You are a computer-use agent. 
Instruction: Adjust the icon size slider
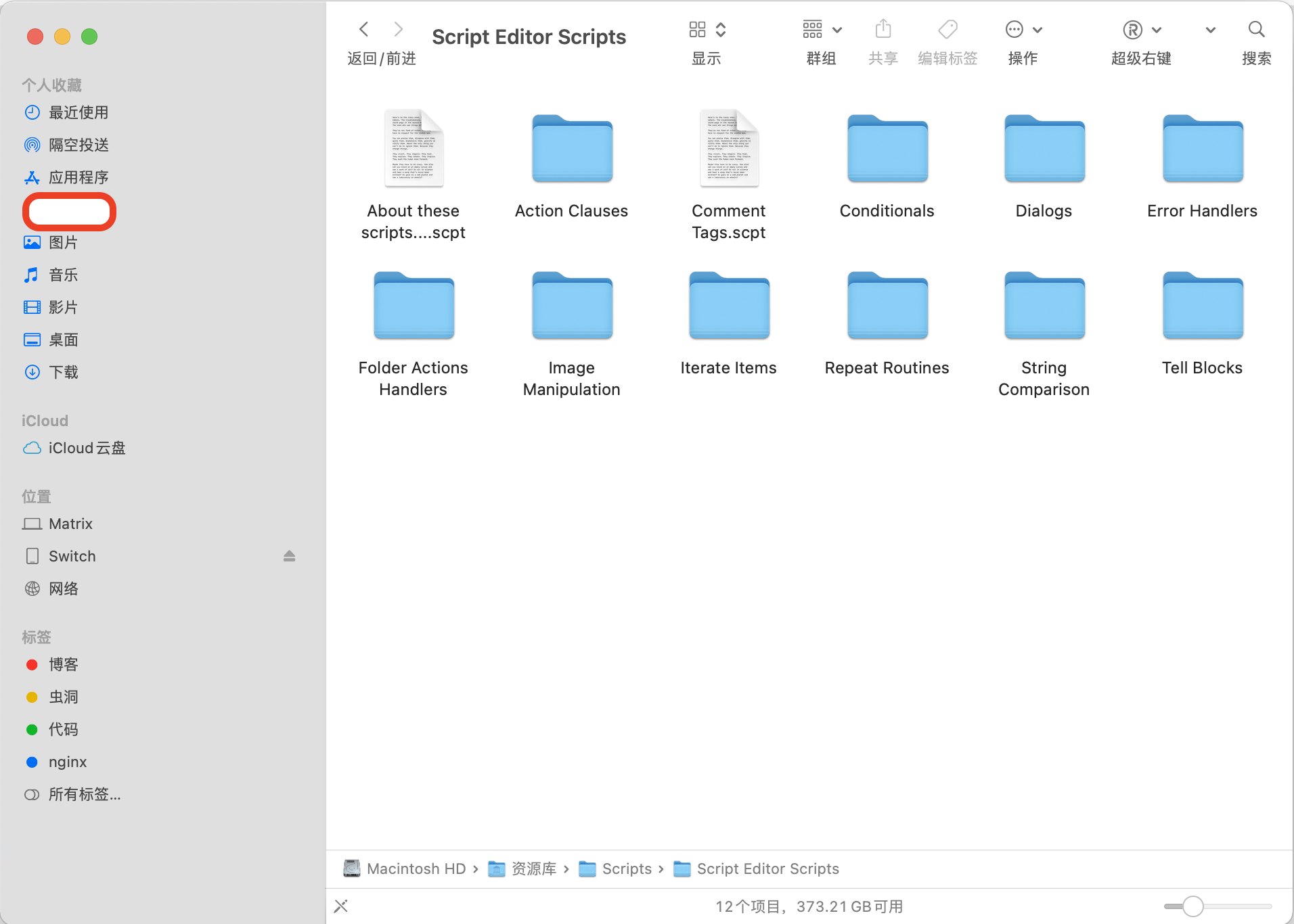click(1192, 906)
